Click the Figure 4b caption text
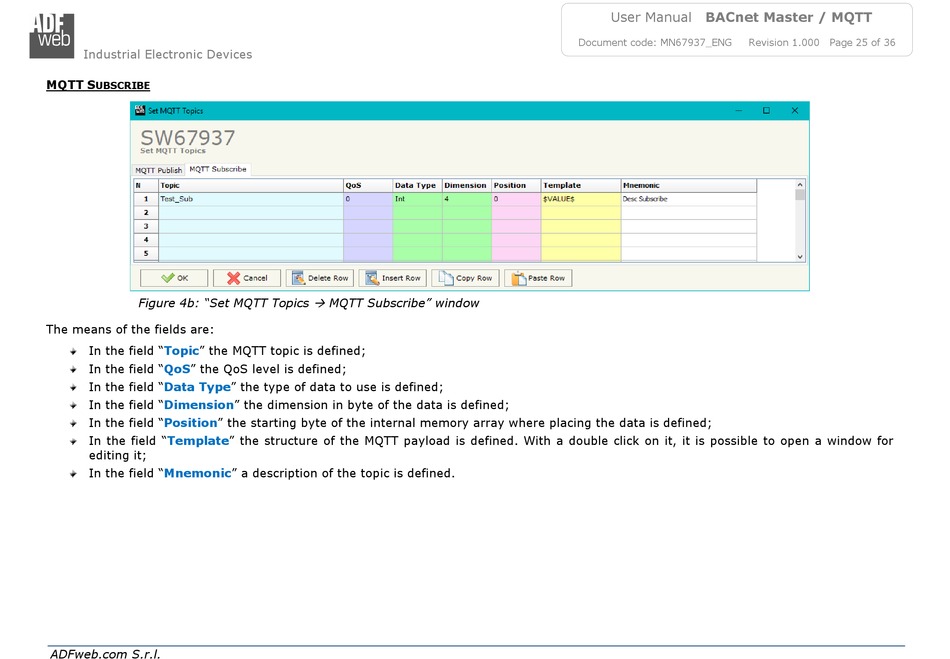This screenshot has width=950, height=659. 308,303
